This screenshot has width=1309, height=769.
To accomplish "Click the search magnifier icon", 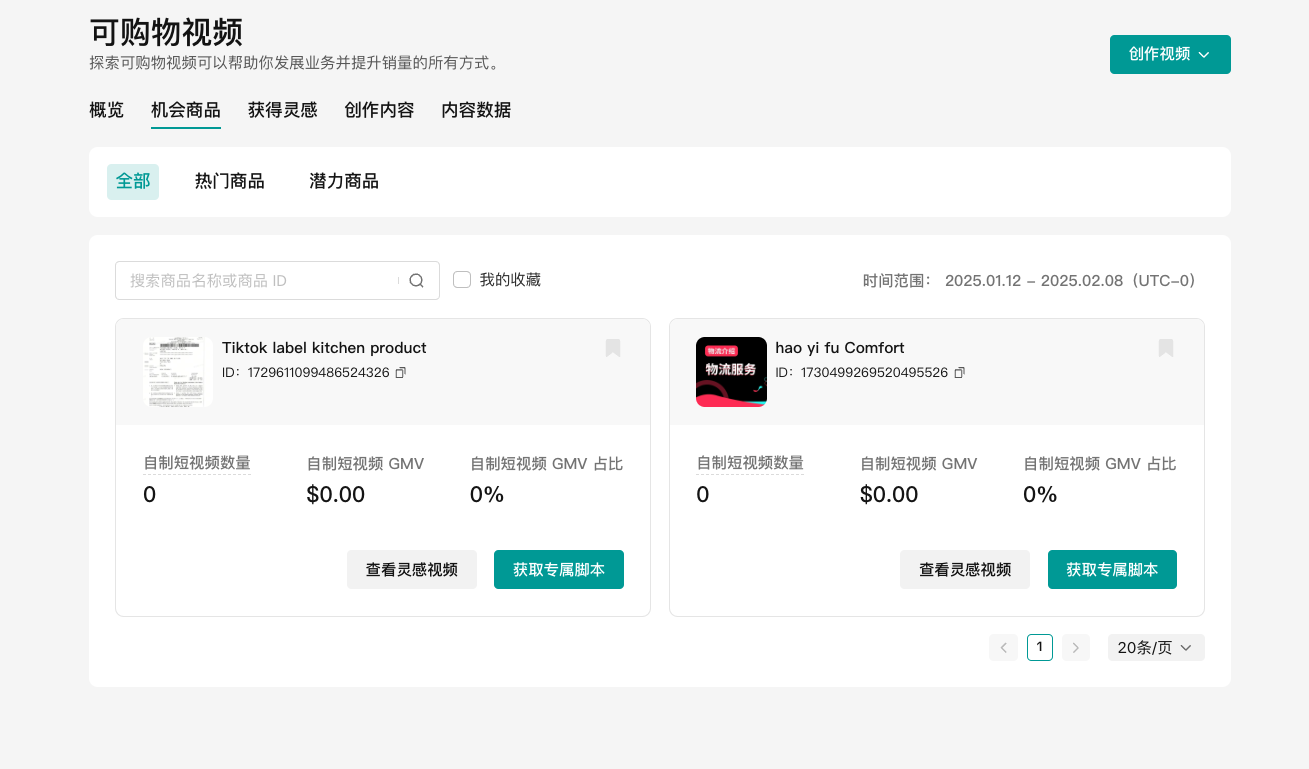I will 416,280.
